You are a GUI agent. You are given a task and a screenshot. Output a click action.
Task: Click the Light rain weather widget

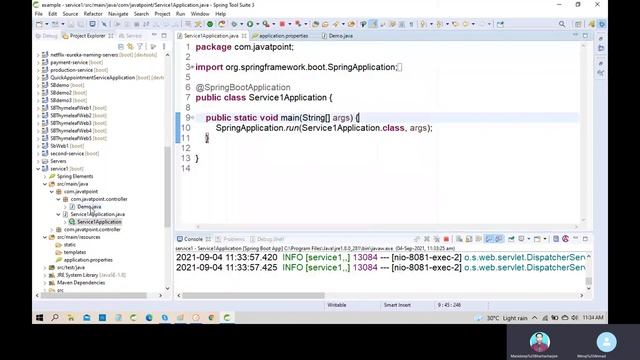pyautogui.click(x=502, y=318)
